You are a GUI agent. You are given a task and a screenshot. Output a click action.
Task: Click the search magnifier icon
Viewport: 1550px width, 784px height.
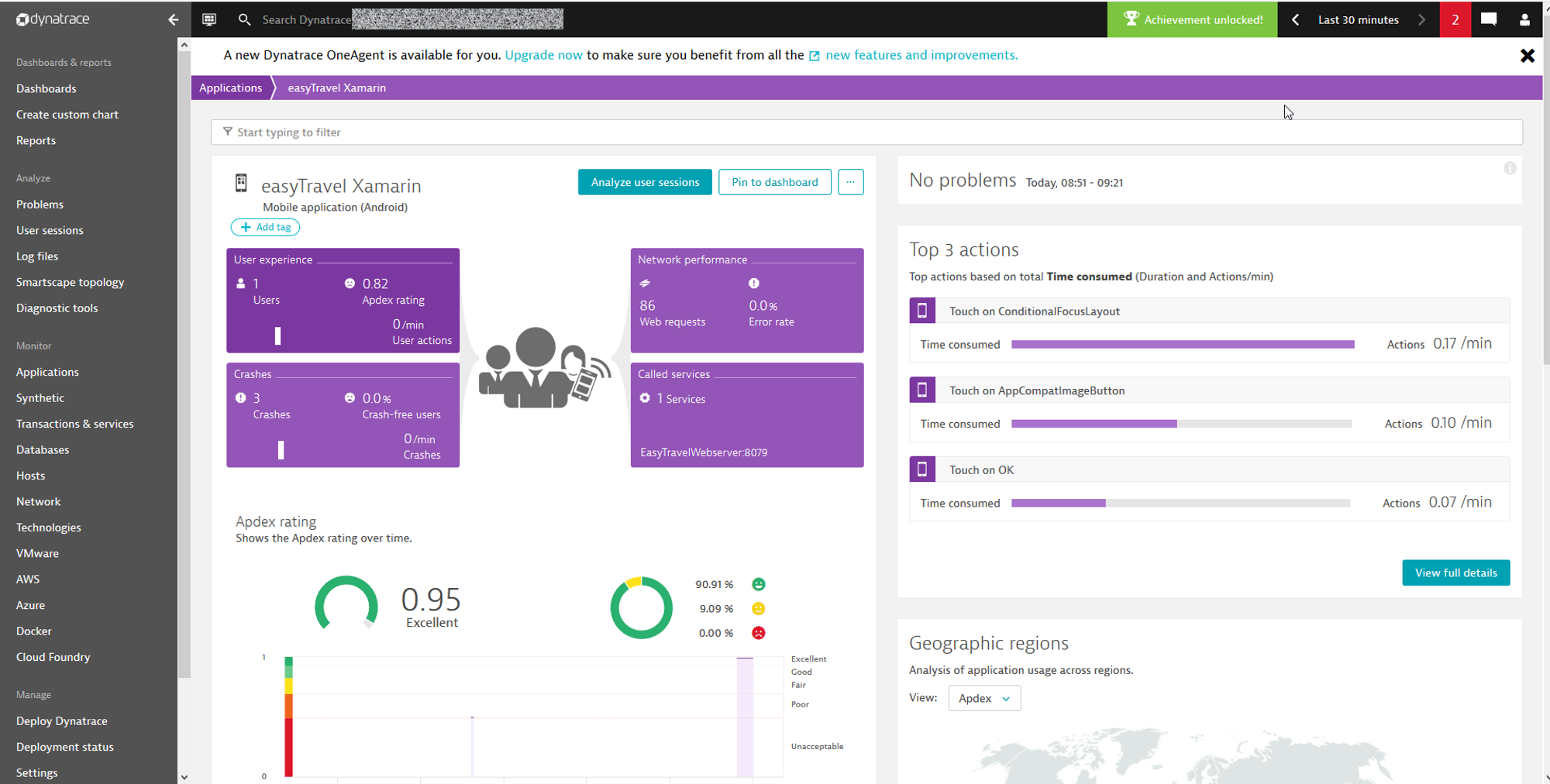pyautogui.click(x=244, y=19)
